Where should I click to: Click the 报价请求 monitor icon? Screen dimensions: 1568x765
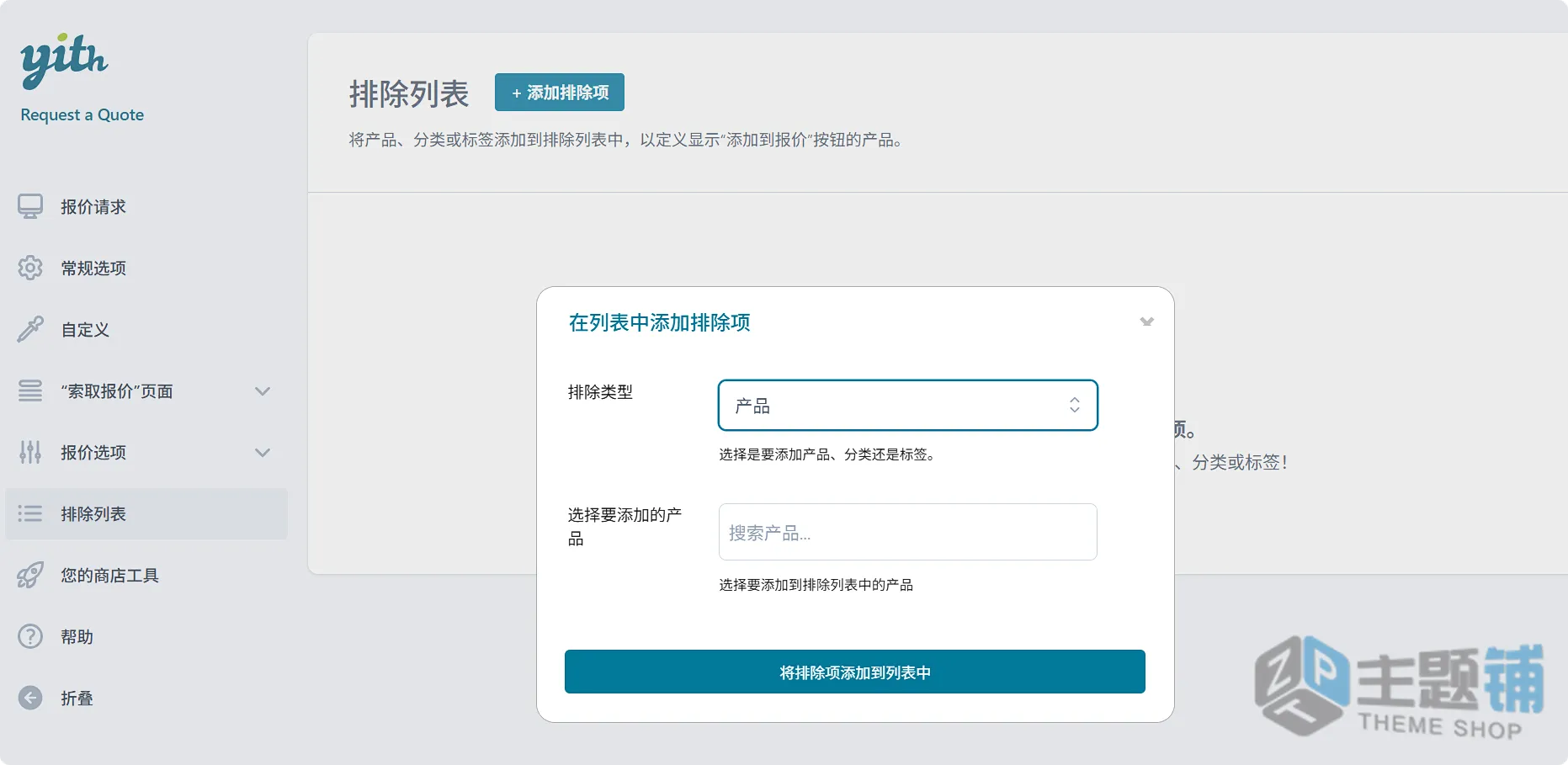click(x=30, y=206)
